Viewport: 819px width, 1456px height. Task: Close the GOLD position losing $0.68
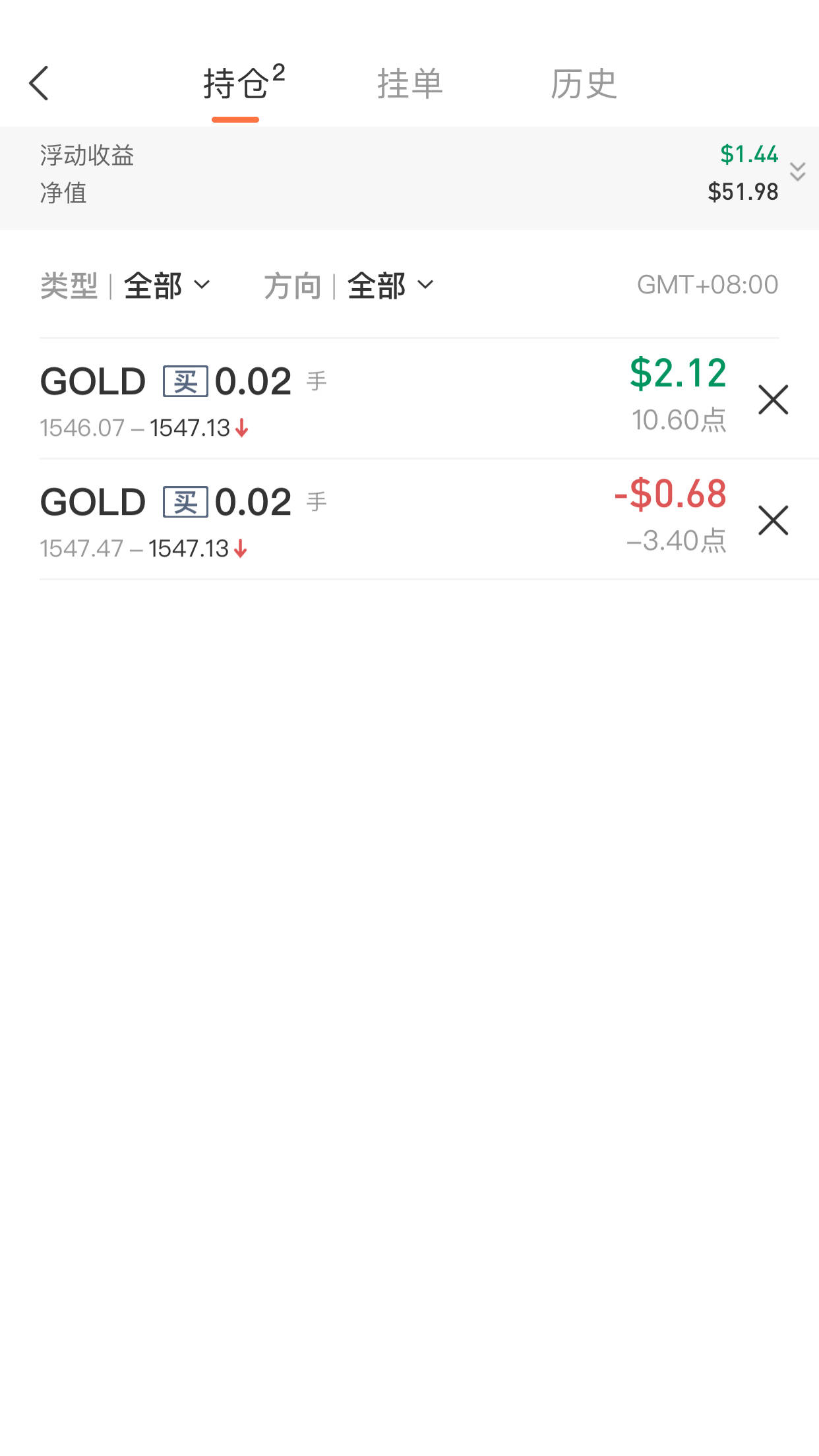773,520
